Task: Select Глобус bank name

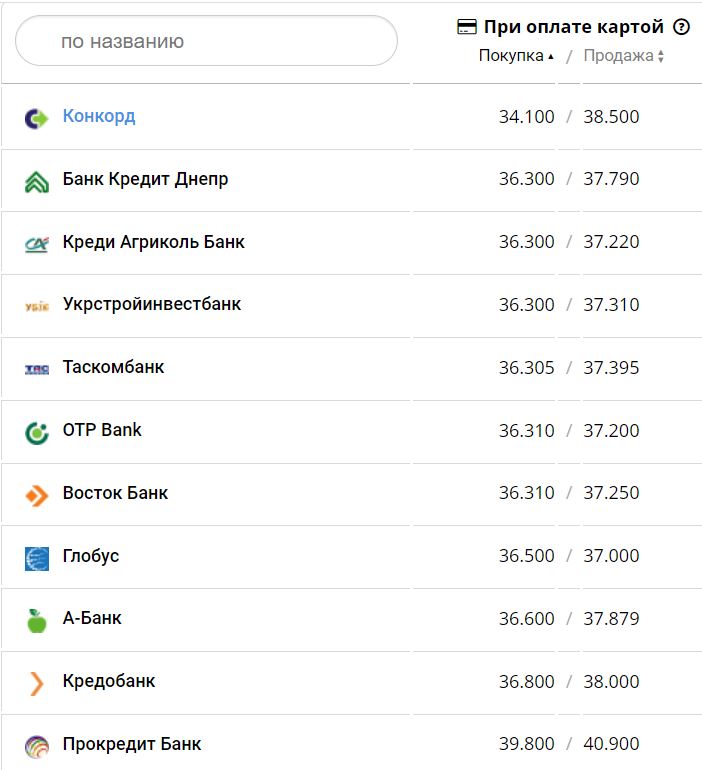Action: pyautogui.click(x=91, y=556)
